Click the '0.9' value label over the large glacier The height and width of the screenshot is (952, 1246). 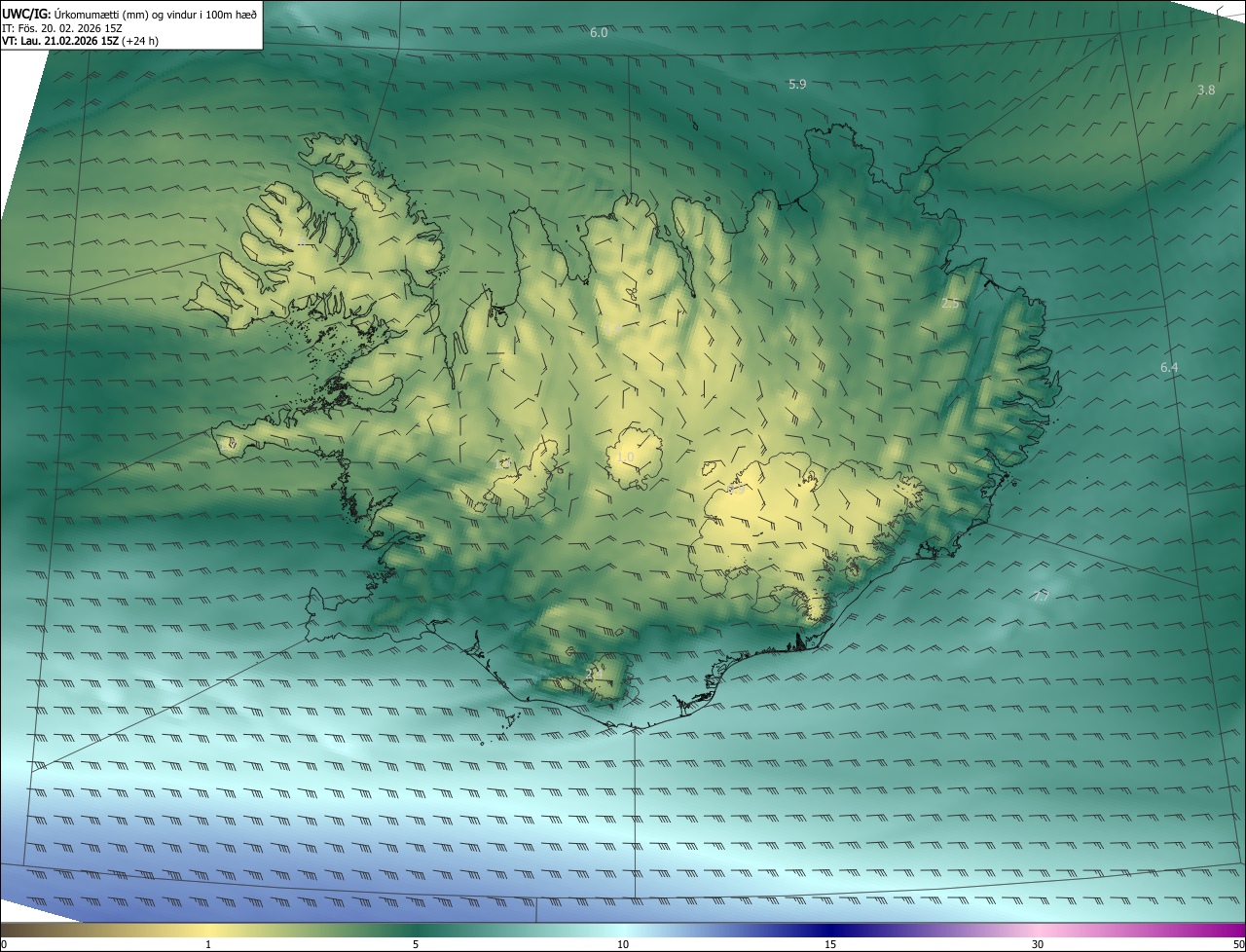click(736, 490)
